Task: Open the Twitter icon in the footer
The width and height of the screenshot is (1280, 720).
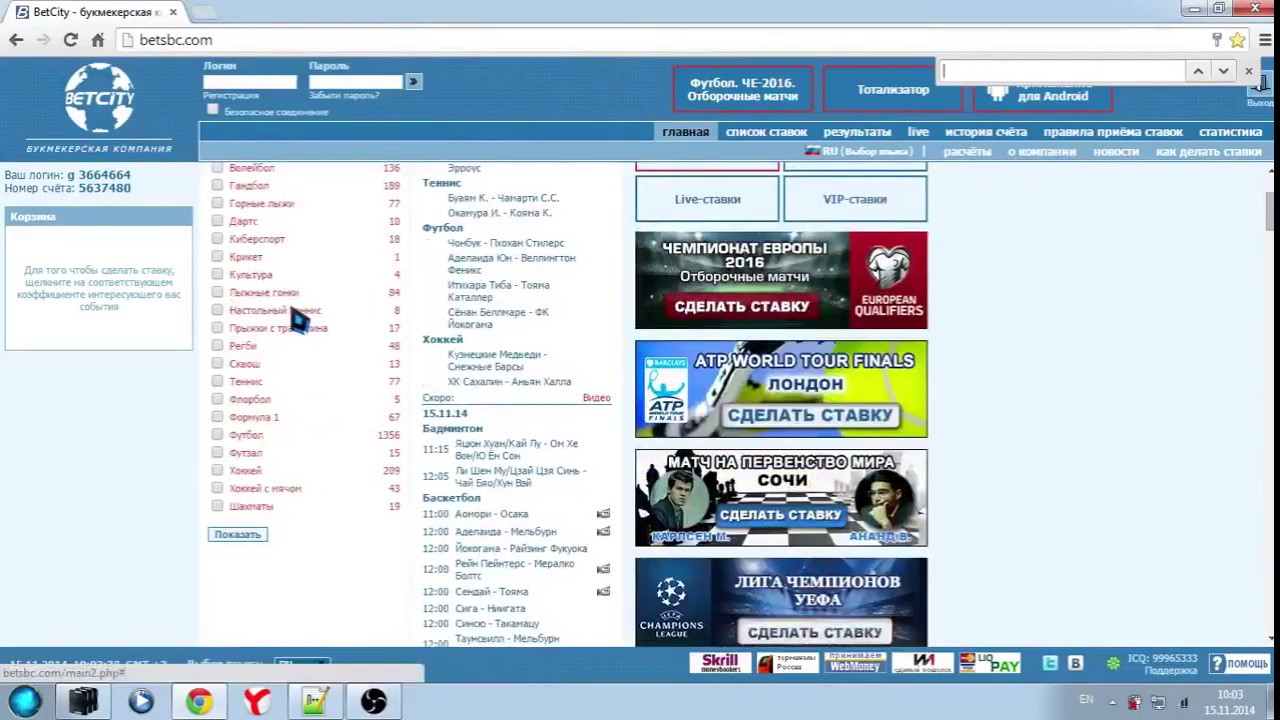Action: coord(1050,663)
